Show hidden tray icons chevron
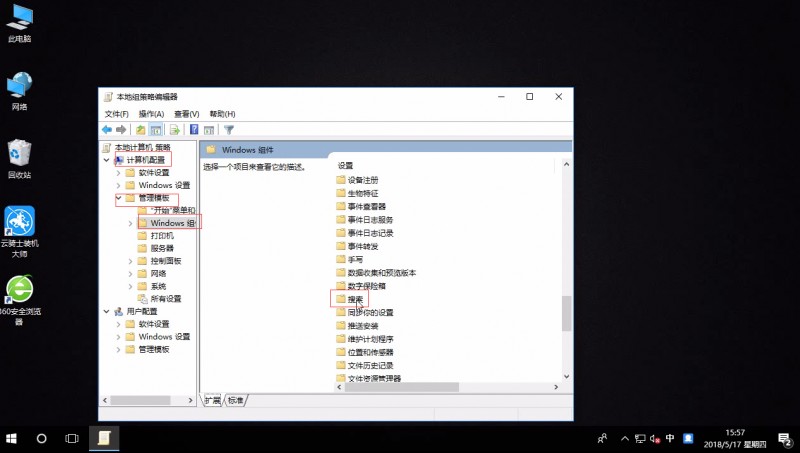 625,438
